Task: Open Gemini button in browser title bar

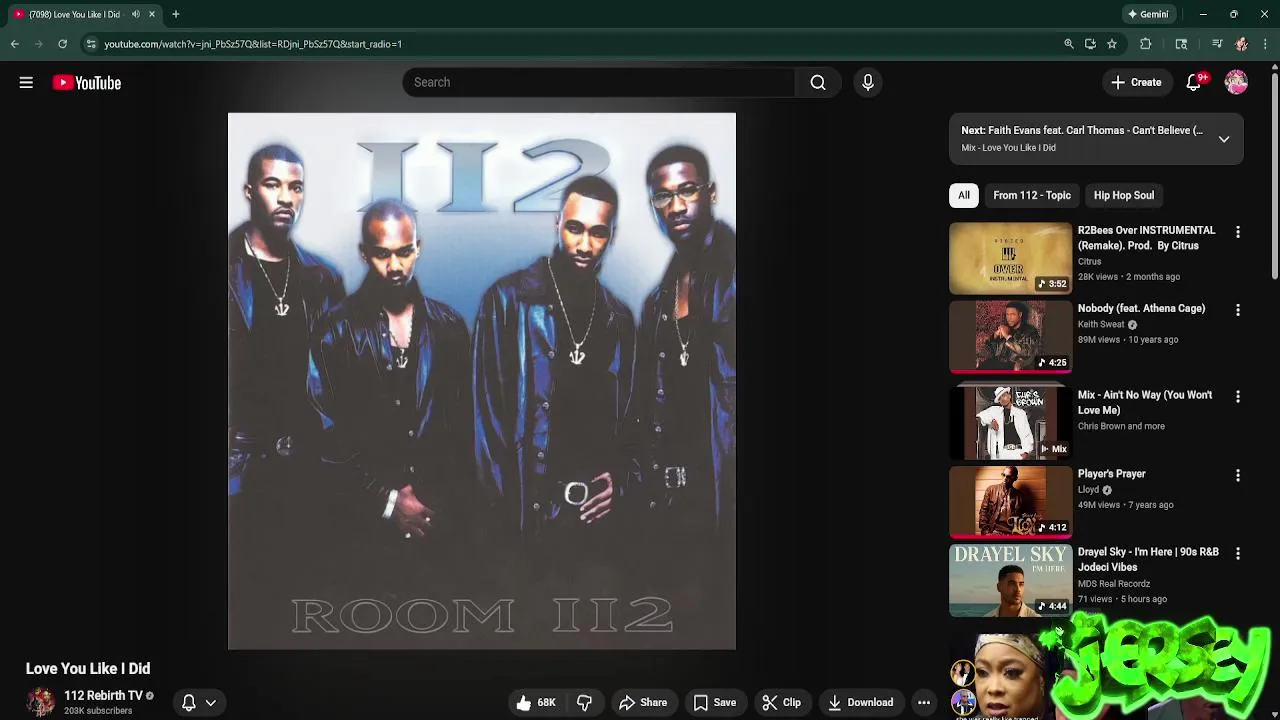Action: (1148, 14)
